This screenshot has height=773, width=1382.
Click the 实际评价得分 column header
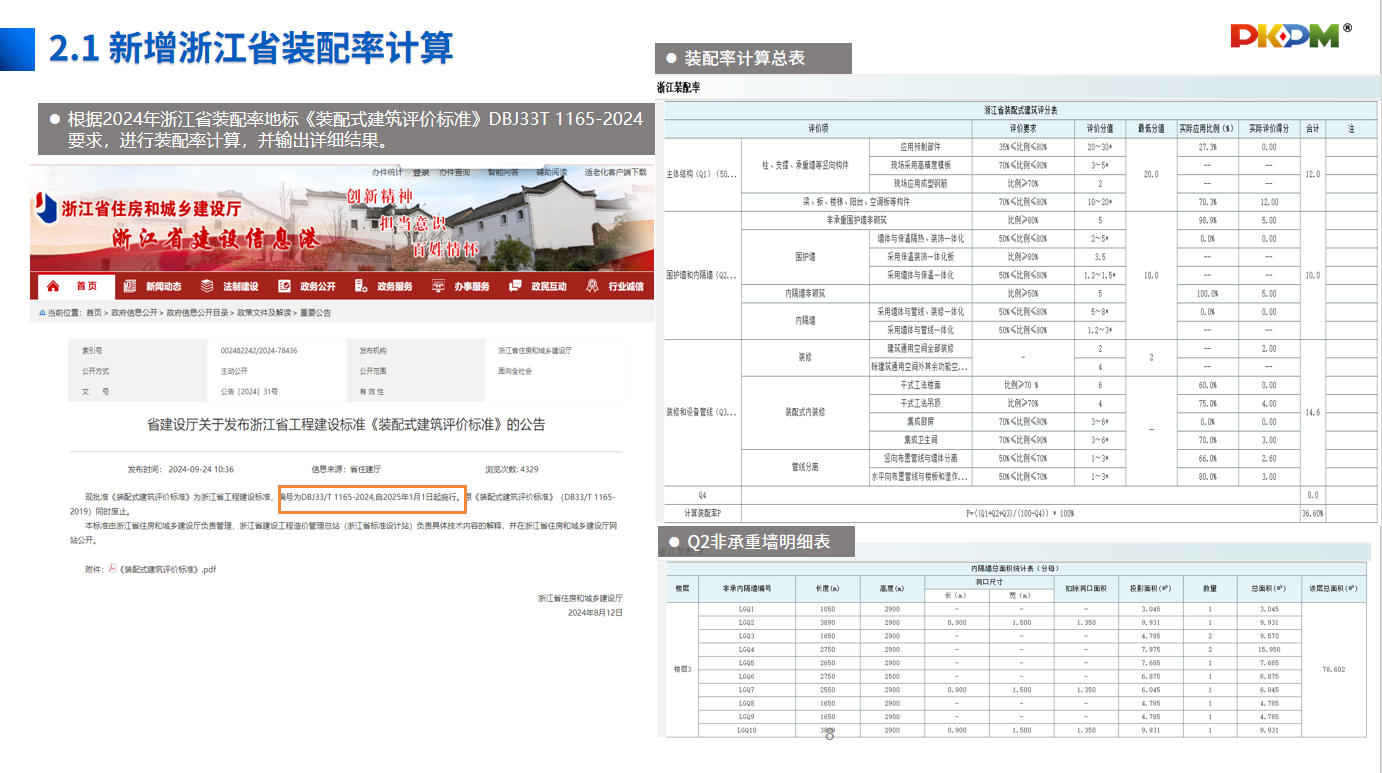coord(1268,129)
